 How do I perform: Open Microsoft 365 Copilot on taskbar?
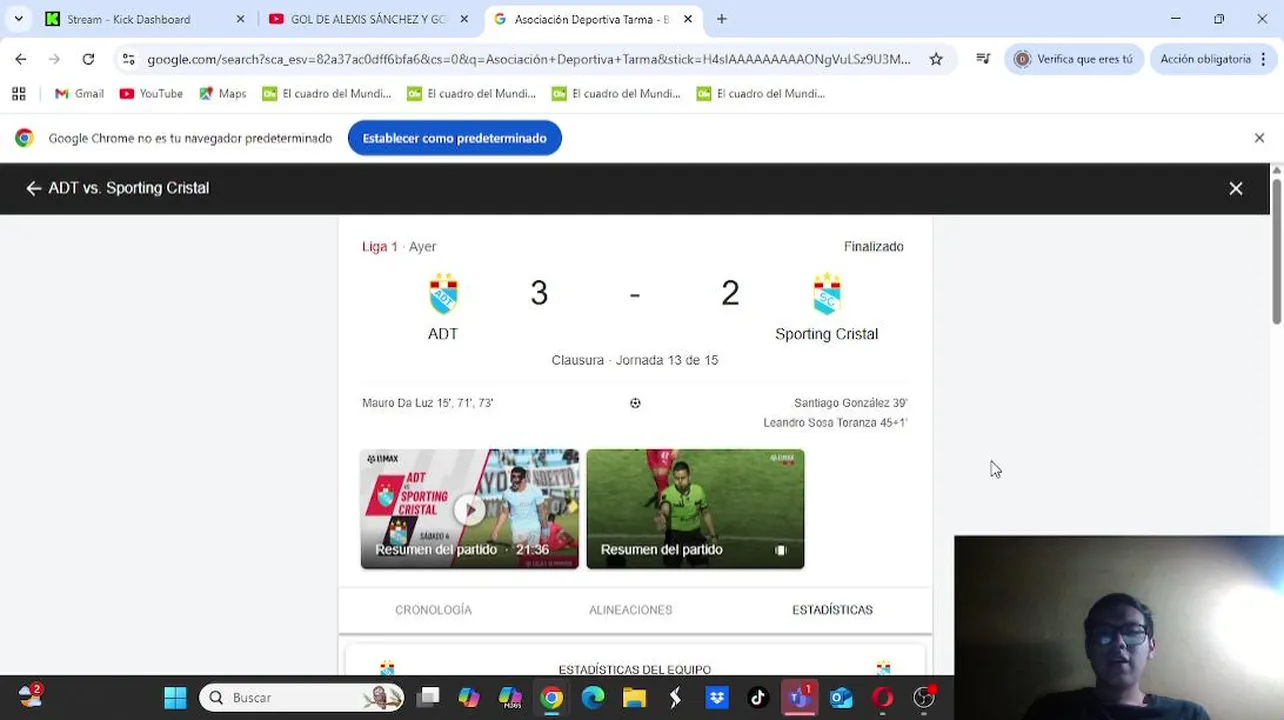[x=510, y=698]
